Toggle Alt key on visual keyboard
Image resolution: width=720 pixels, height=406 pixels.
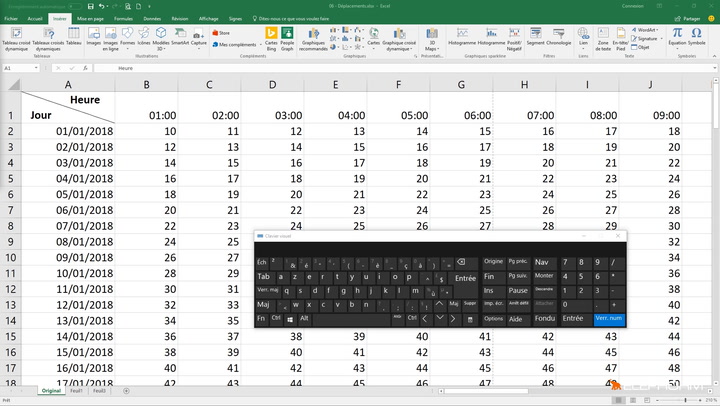pyautogui.click(x=304, y=319)
